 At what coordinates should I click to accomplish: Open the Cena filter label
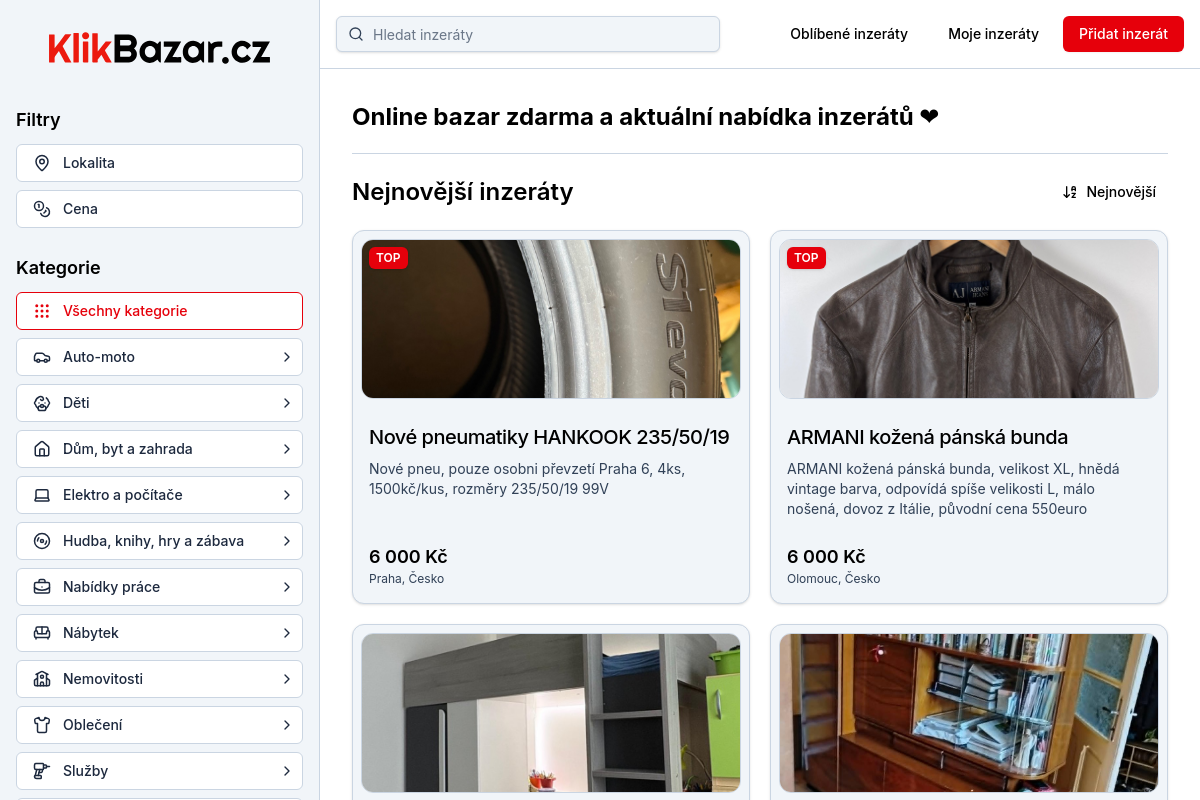click(x=80, y=209)
